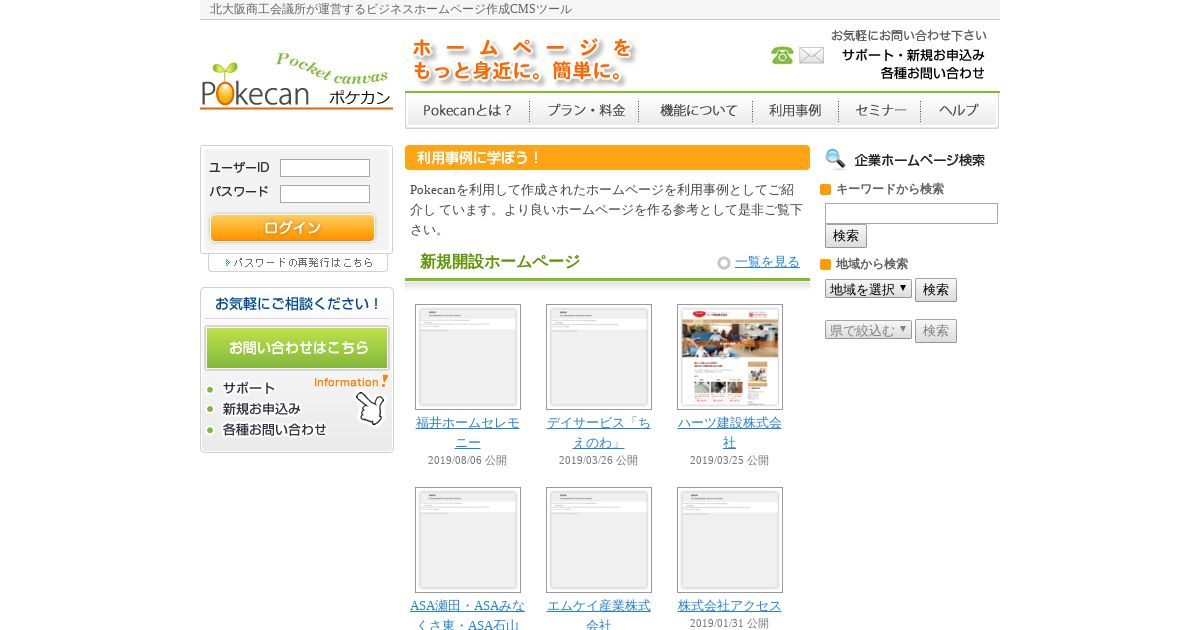Focus the ユーザーID input field
This screenshot has width=1200, height=630.
coord(325,168)
